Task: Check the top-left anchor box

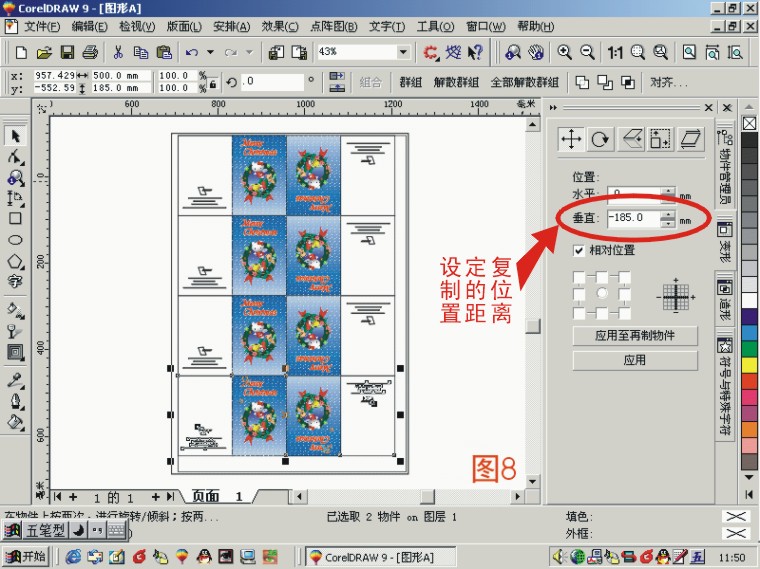Action: click(579, 277)
